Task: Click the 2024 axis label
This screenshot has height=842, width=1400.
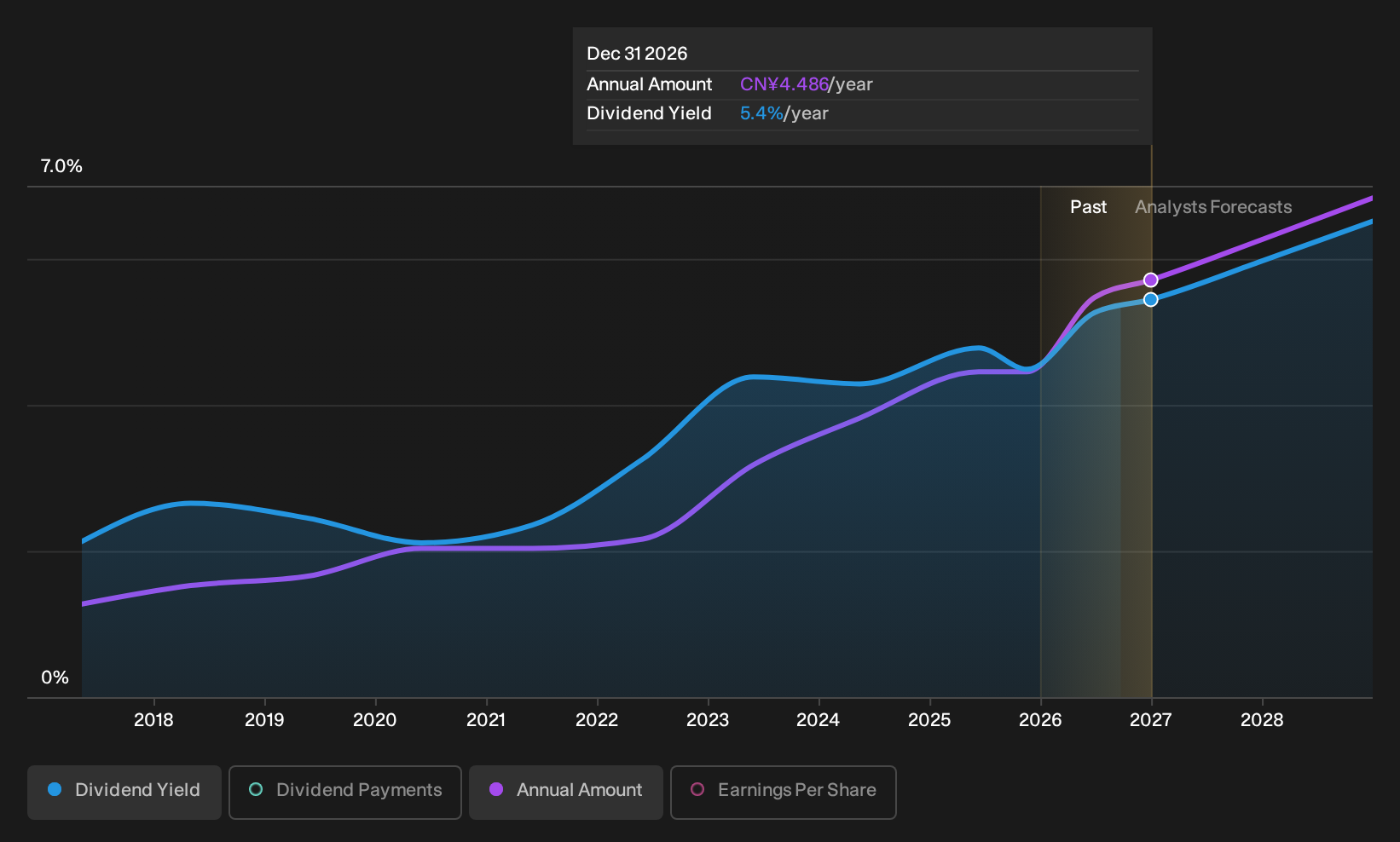Action: click(x=819, y=720)
